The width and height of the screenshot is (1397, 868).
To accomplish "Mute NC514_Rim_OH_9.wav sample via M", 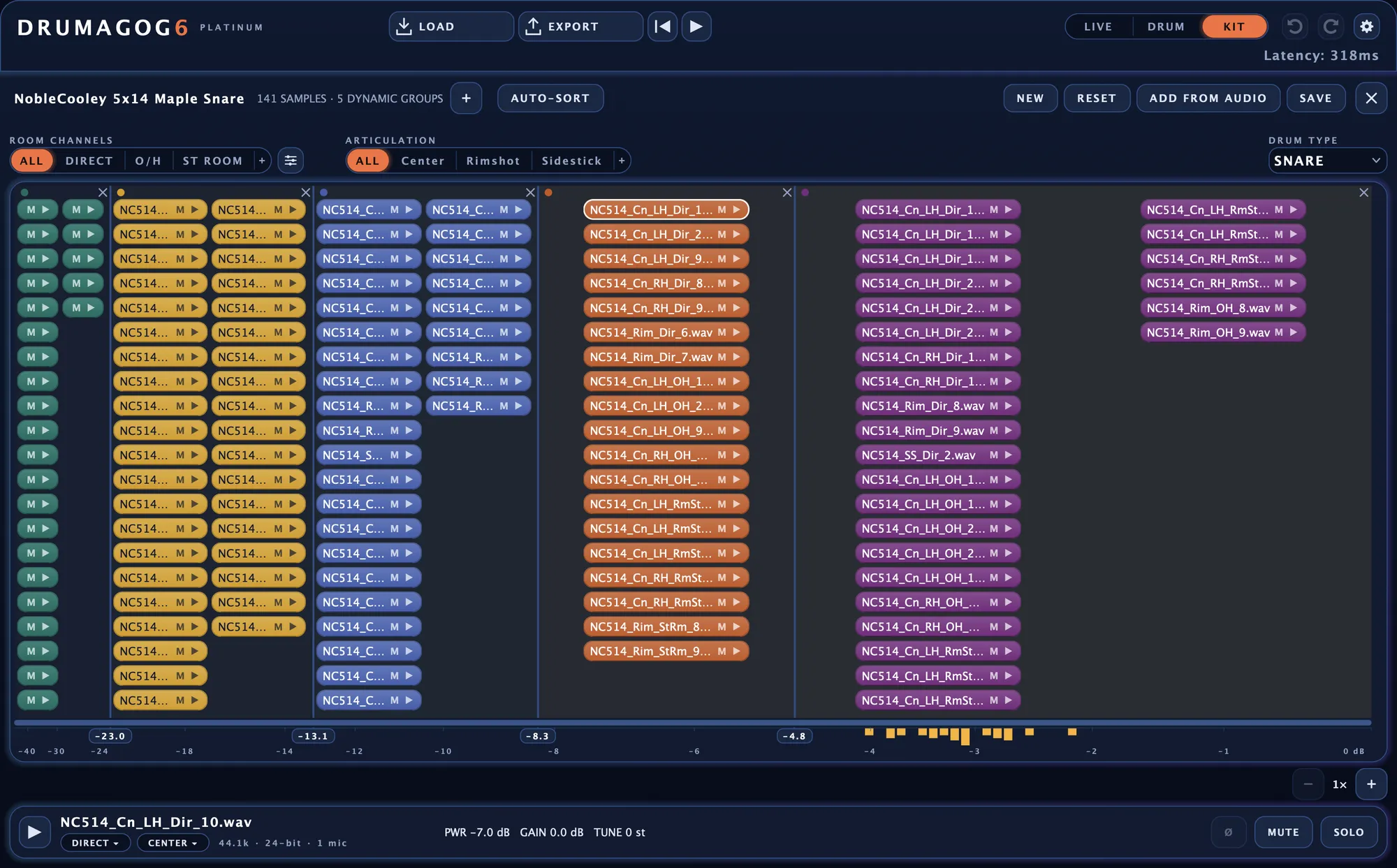I will 1278,332.
